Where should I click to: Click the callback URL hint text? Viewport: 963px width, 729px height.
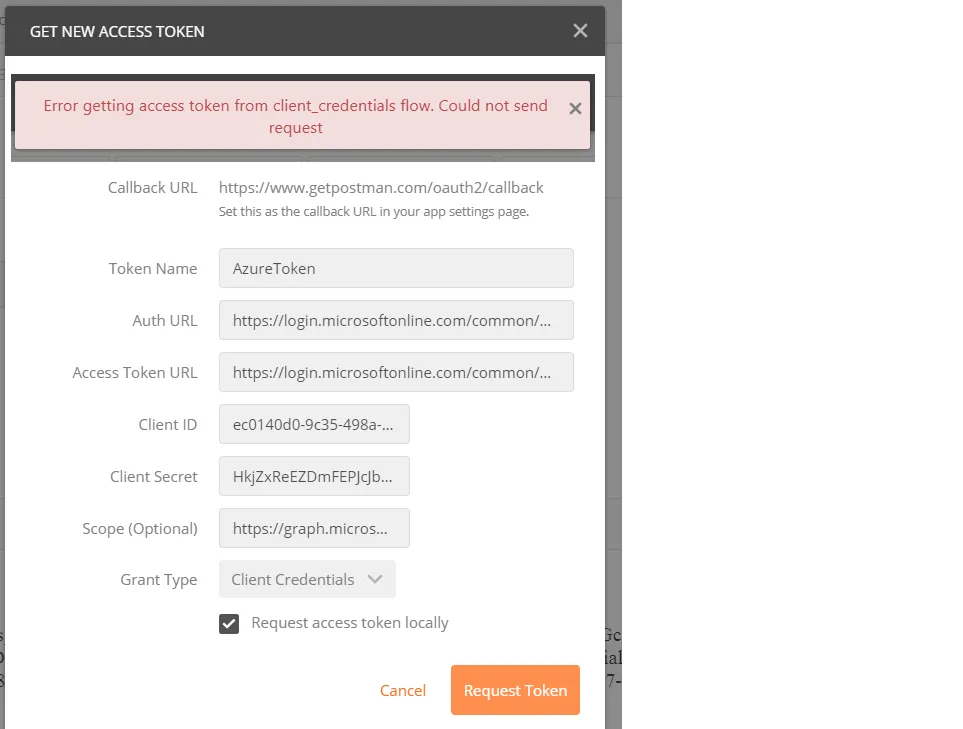[x=373, y=212]
